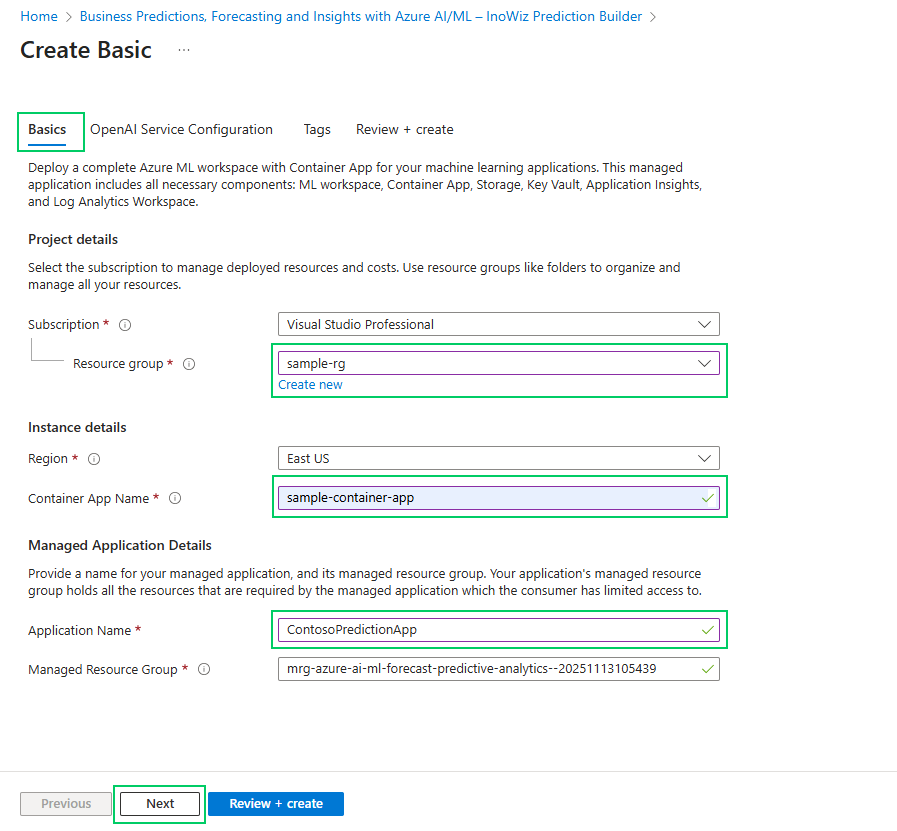This screenshot has height=831, width=897.
Task: Click the InoWiz Prediction Builder breadcrumb link
Action: (x=360, y=17)
